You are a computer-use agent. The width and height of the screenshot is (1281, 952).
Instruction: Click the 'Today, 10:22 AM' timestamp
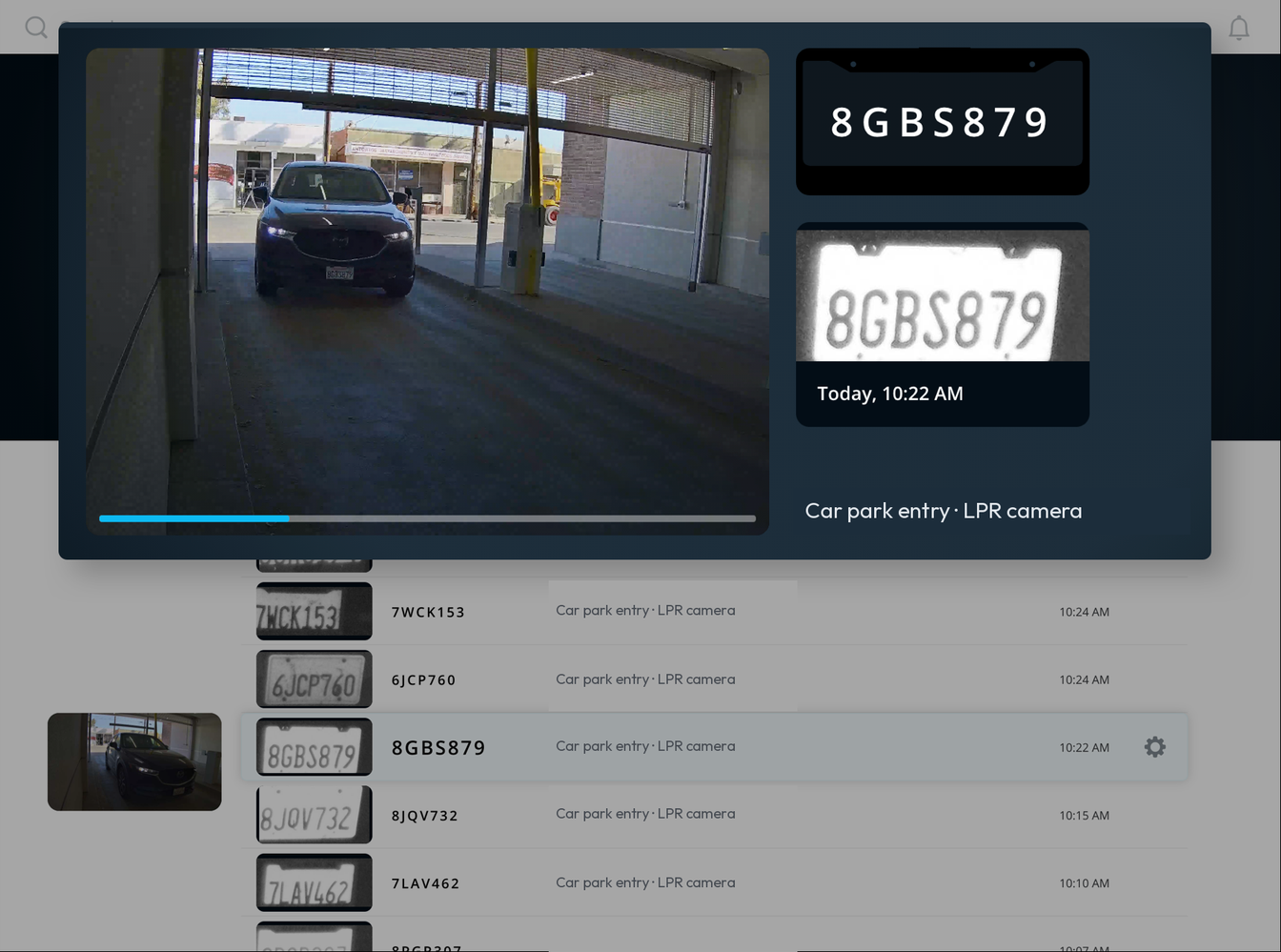tap(890, 394)
